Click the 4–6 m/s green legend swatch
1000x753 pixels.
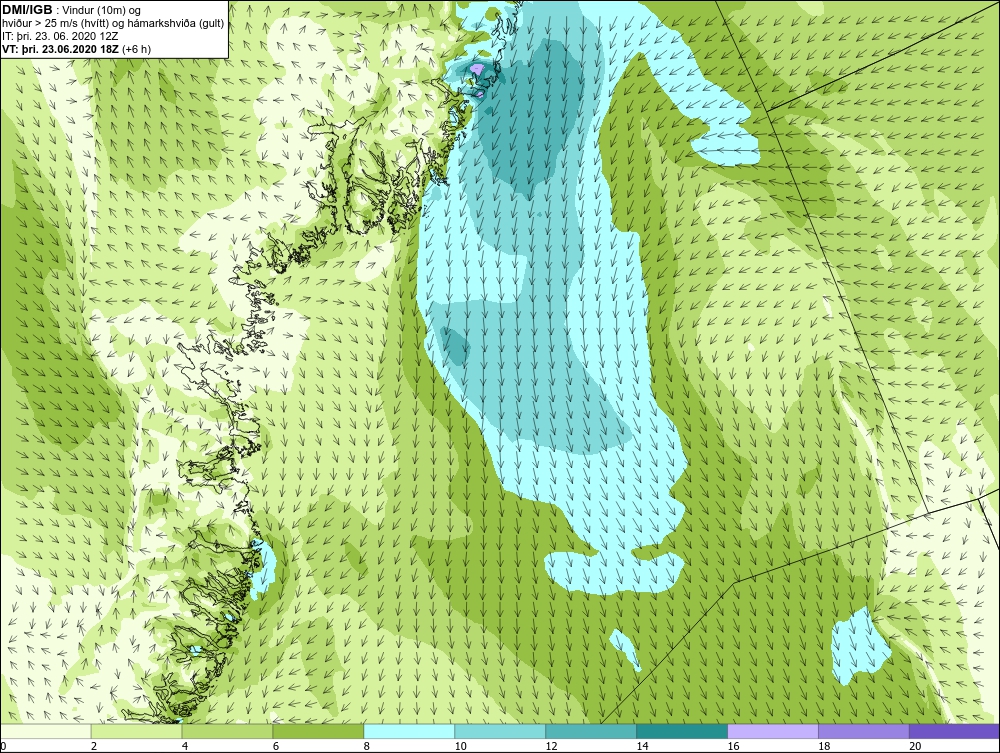point(227,731)
